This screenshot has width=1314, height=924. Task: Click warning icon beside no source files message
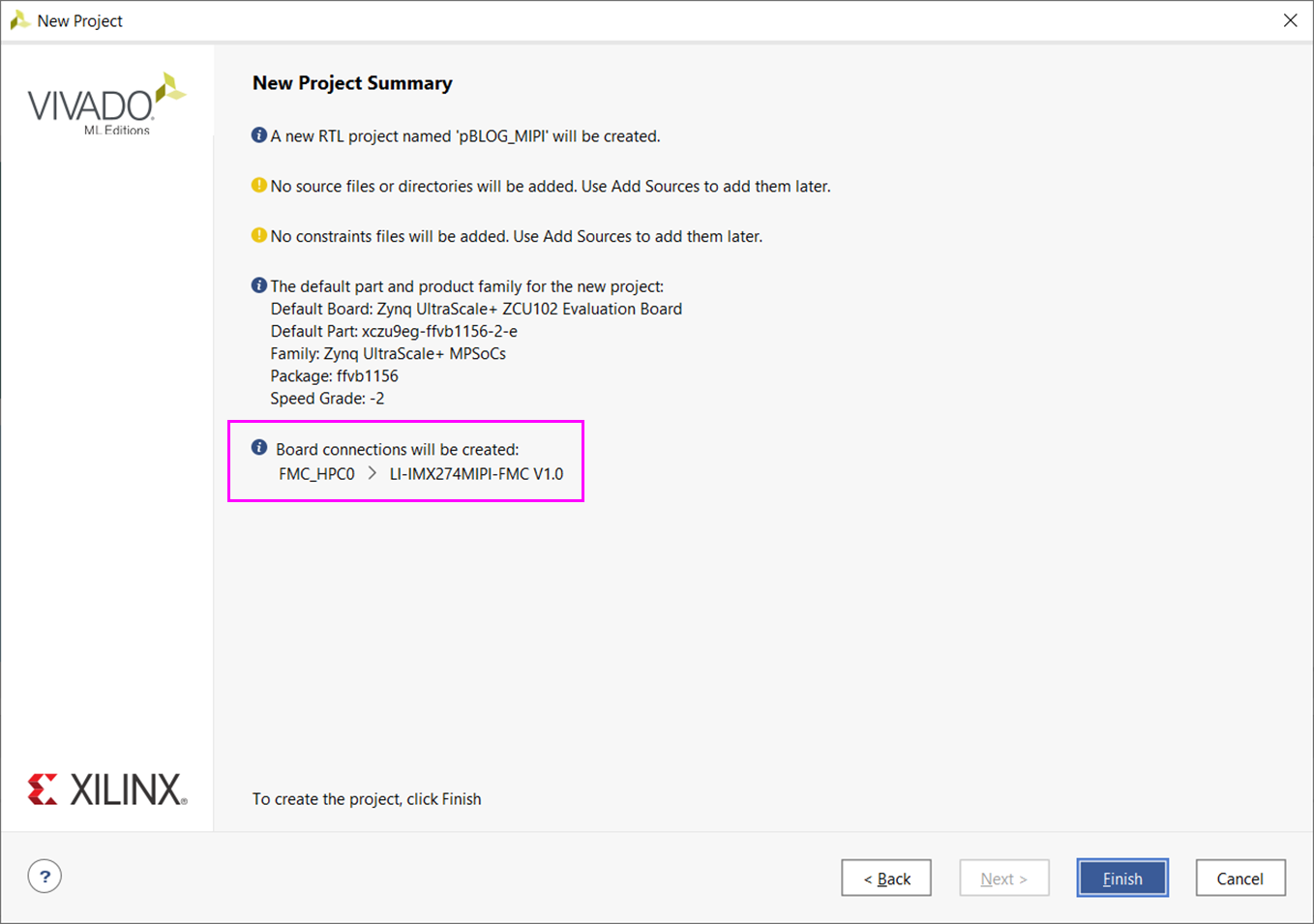pos(259,185)
